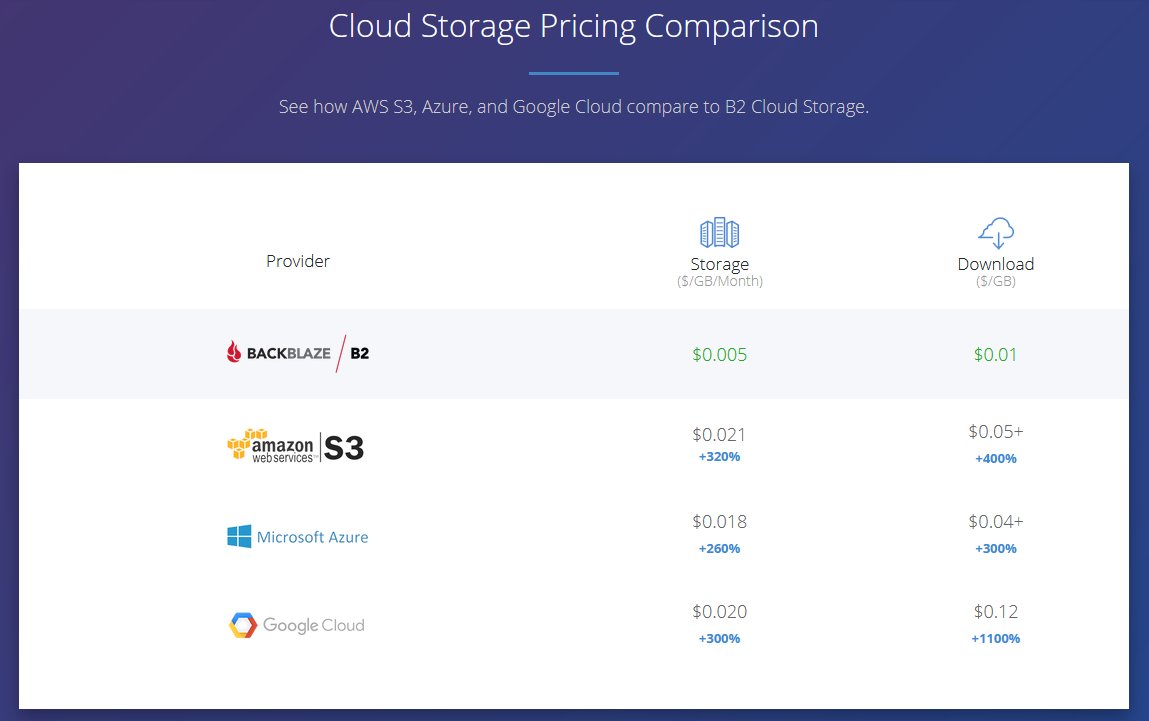Click the +400% download difference label

click(x=996, y=459)
